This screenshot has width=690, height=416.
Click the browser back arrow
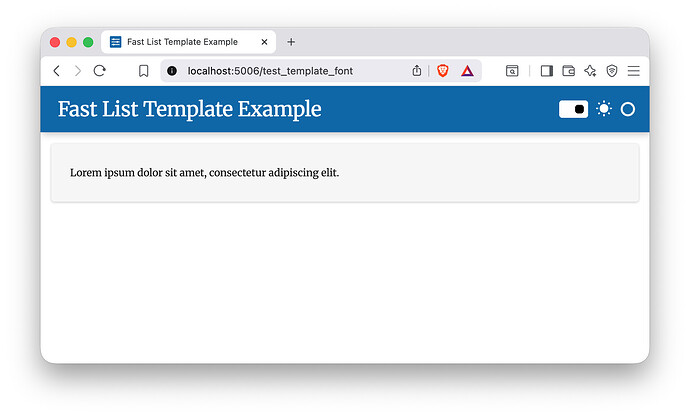click(x=57, y=71)
